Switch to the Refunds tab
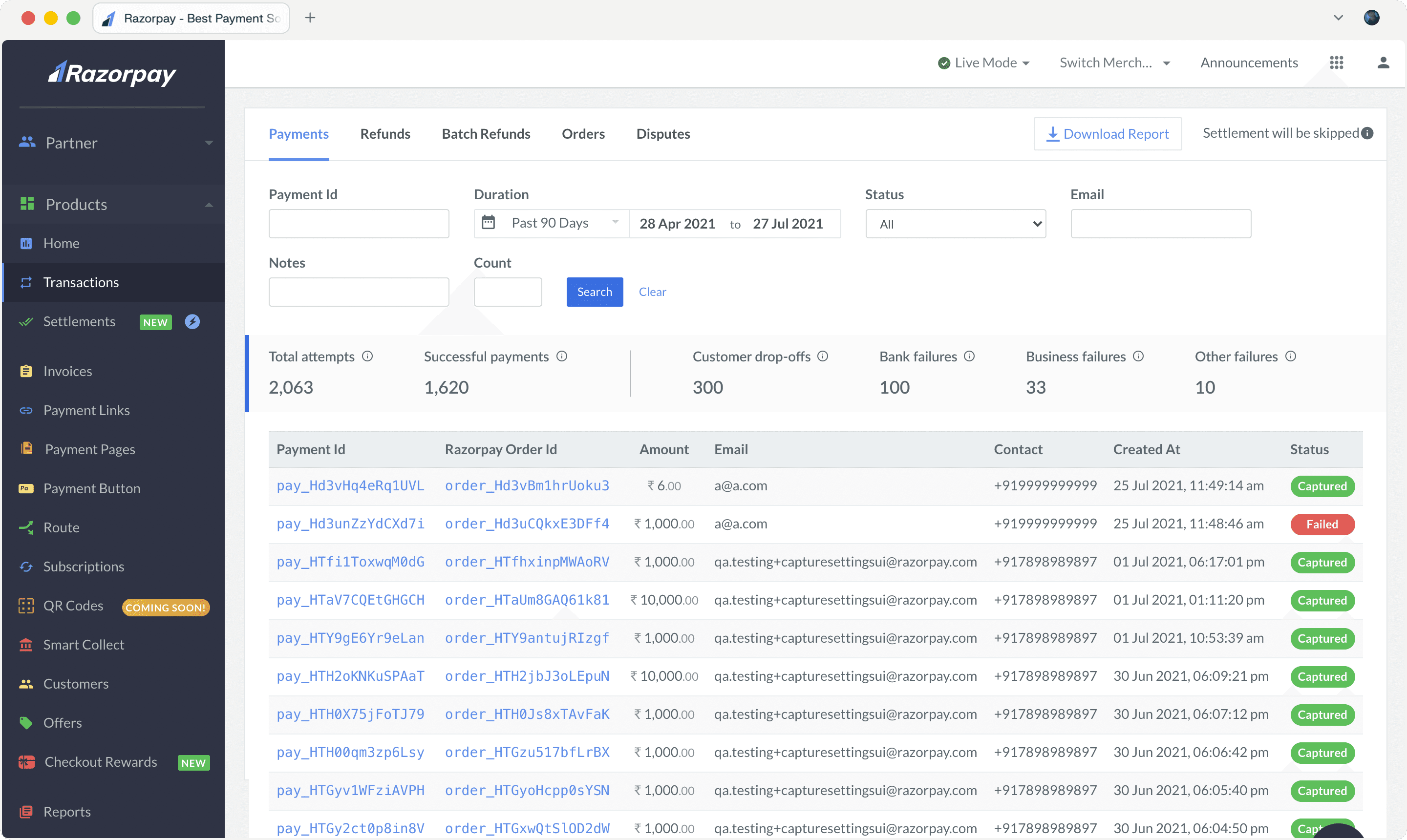 pyautogui.click(x=385, y=134)
